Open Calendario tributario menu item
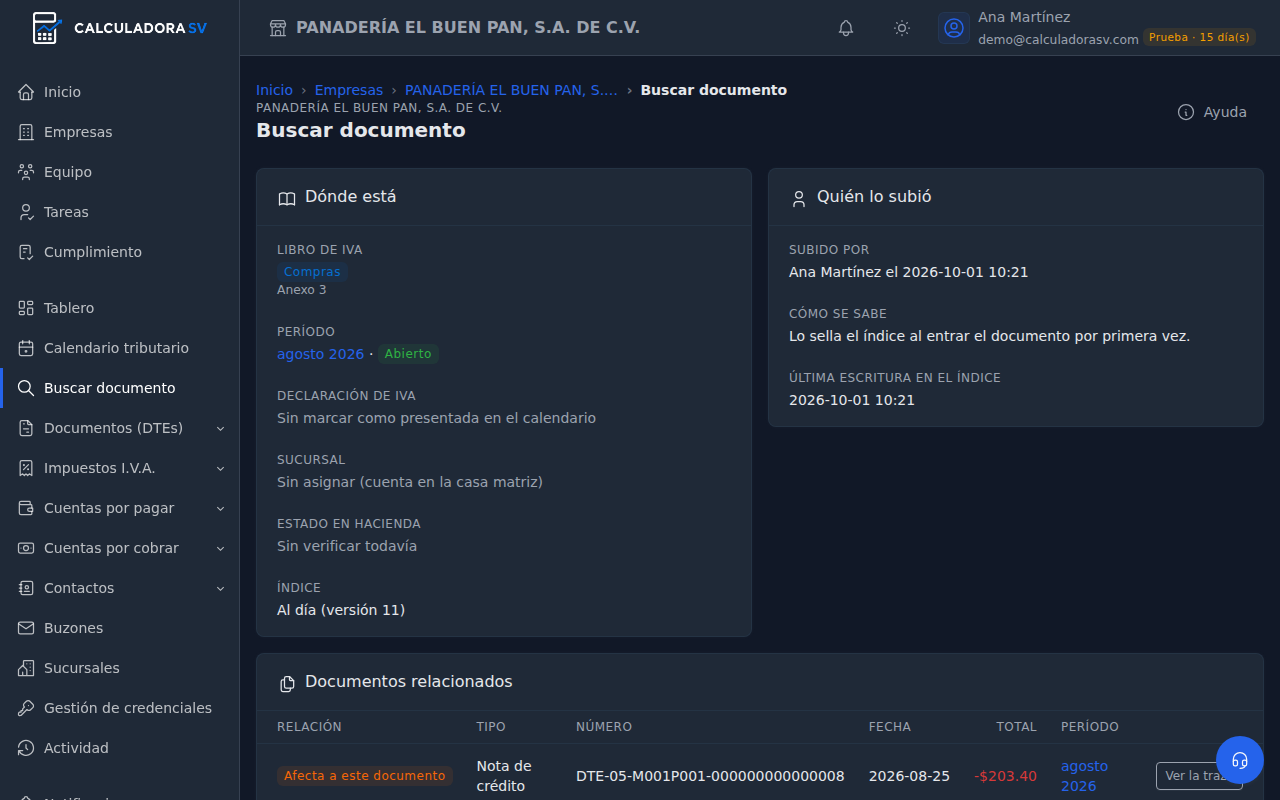Viewport: 1280px width, 800px height. (x=120, y=348)
